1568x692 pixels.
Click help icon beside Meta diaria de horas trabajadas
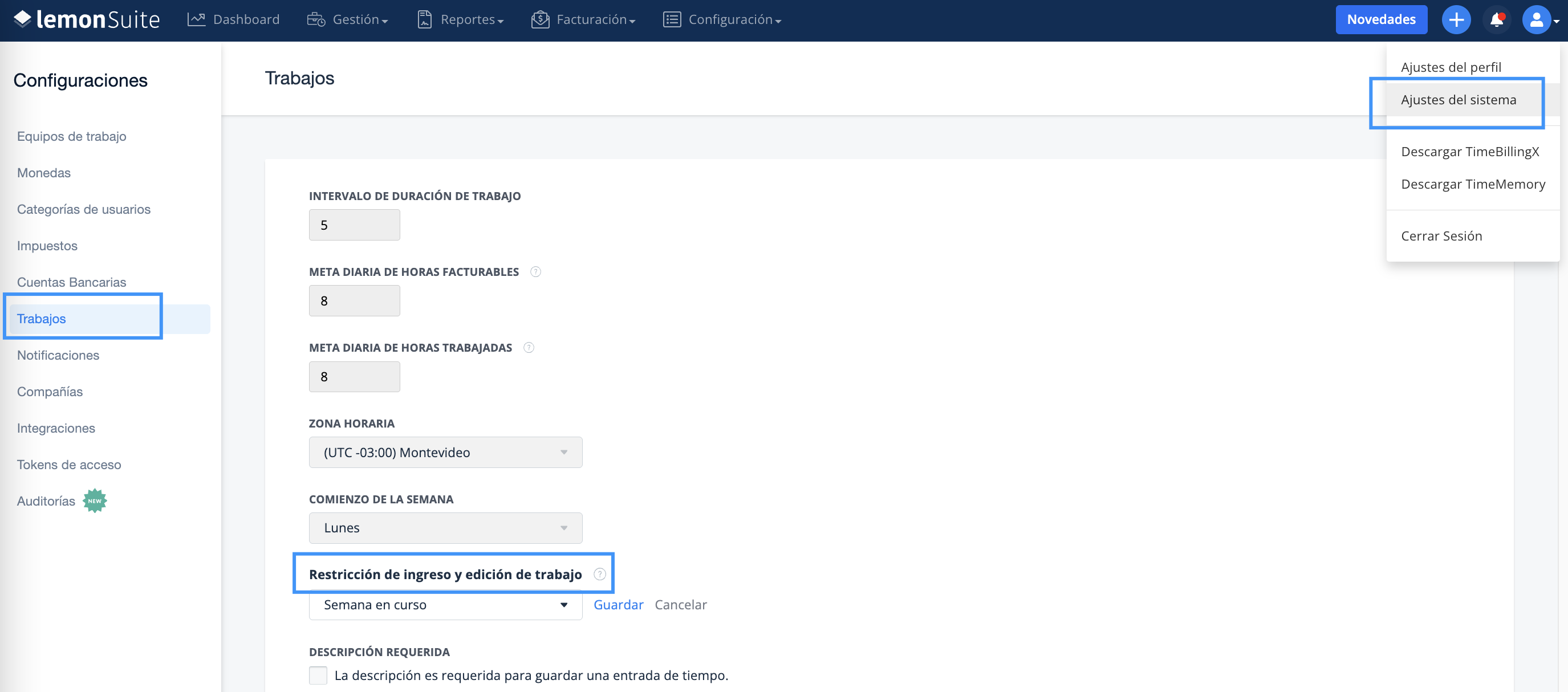(x=529, y=348)
